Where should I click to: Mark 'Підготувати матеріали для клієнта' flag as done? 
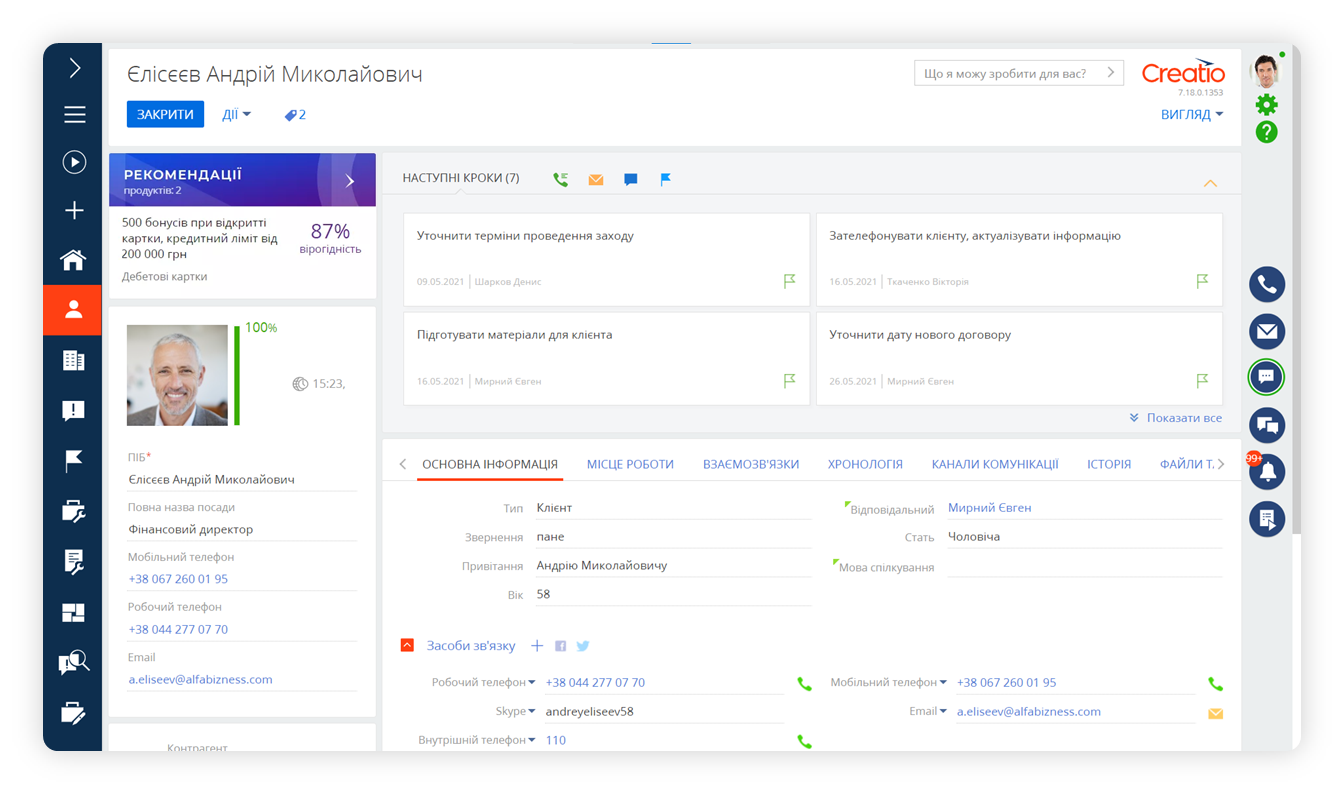click(x=790, y=380)
